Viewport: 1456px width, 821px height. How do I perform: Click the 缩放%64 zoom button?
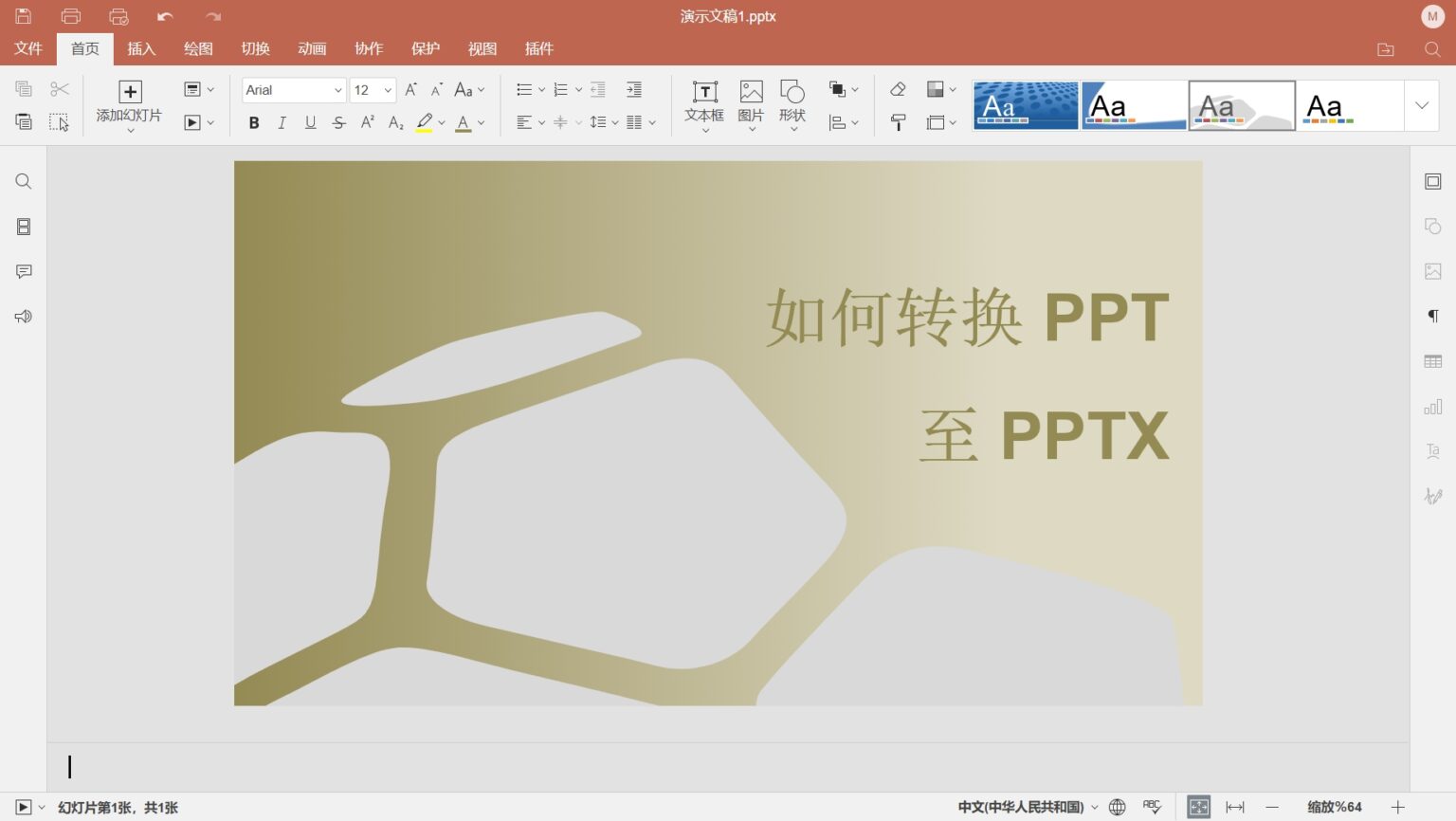1335,807
